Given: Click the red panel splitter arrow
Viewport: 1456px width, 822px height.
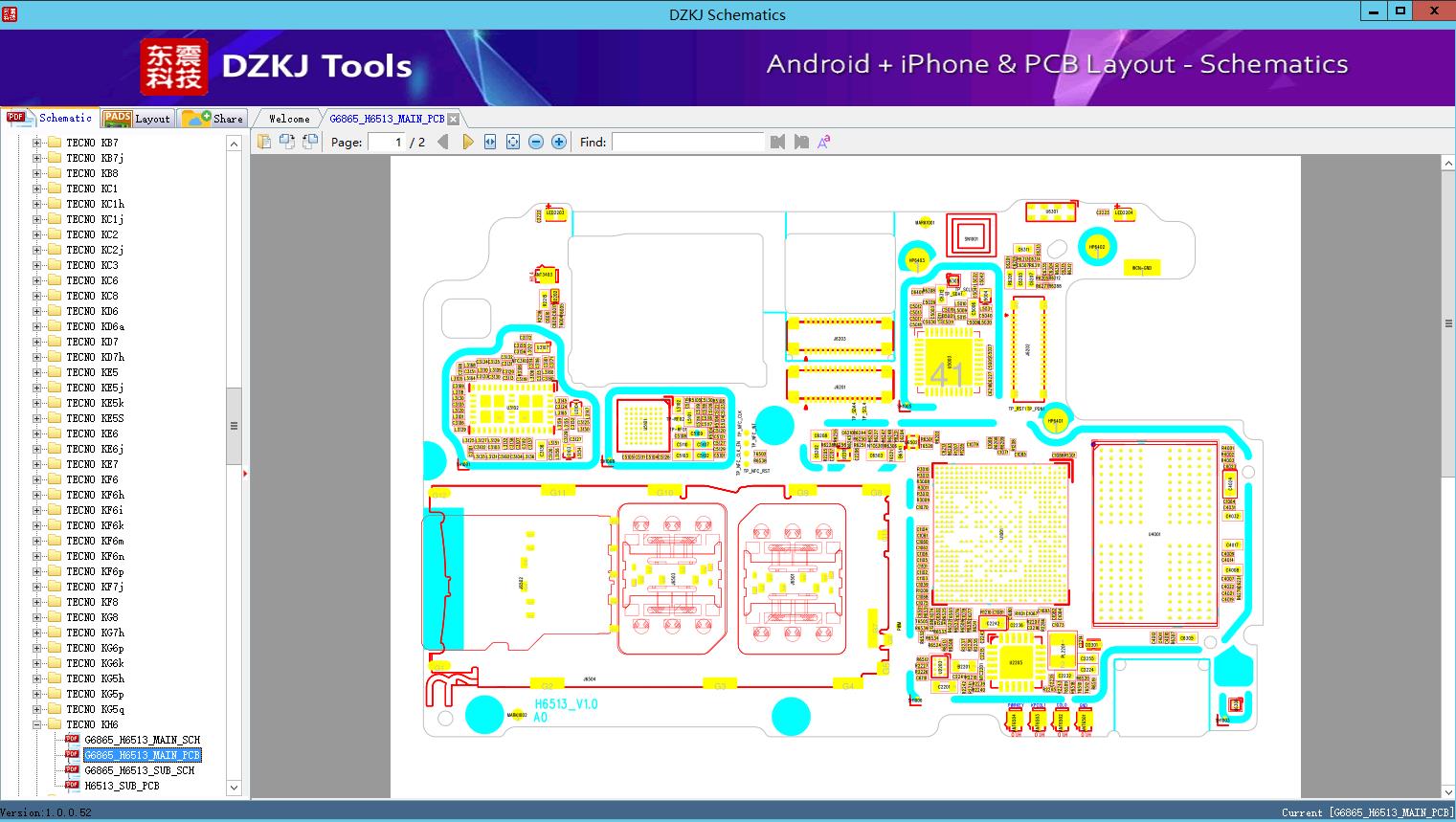Looking at the screenshot, I should click(x=246, y=473).
